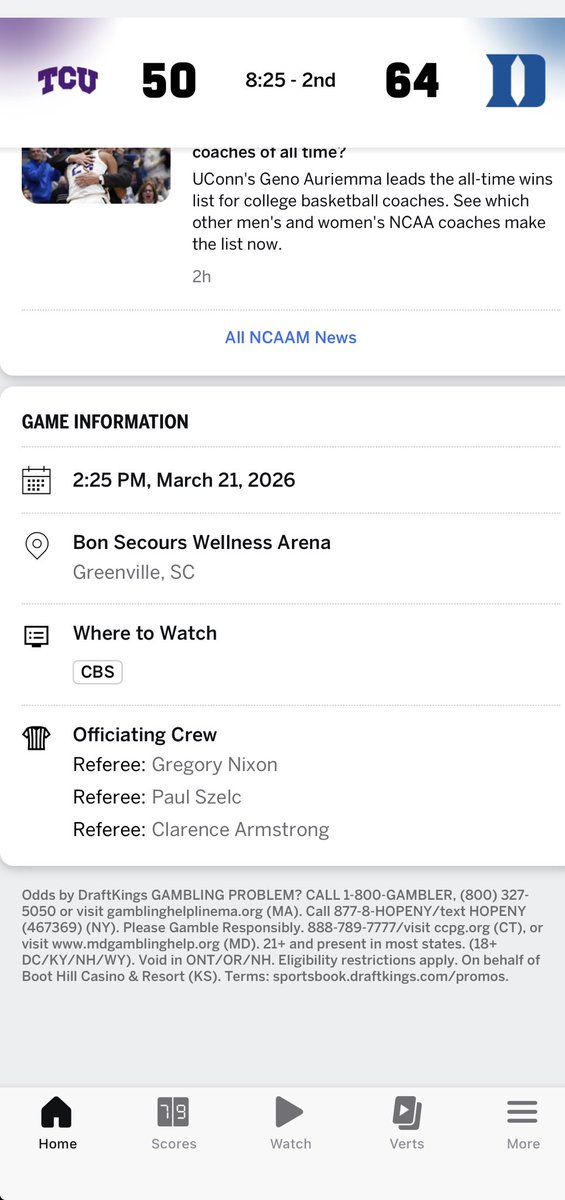Tap the TCU team logo
The width and height of the screenshot is (565, 1200).
[x=68, y=80]
